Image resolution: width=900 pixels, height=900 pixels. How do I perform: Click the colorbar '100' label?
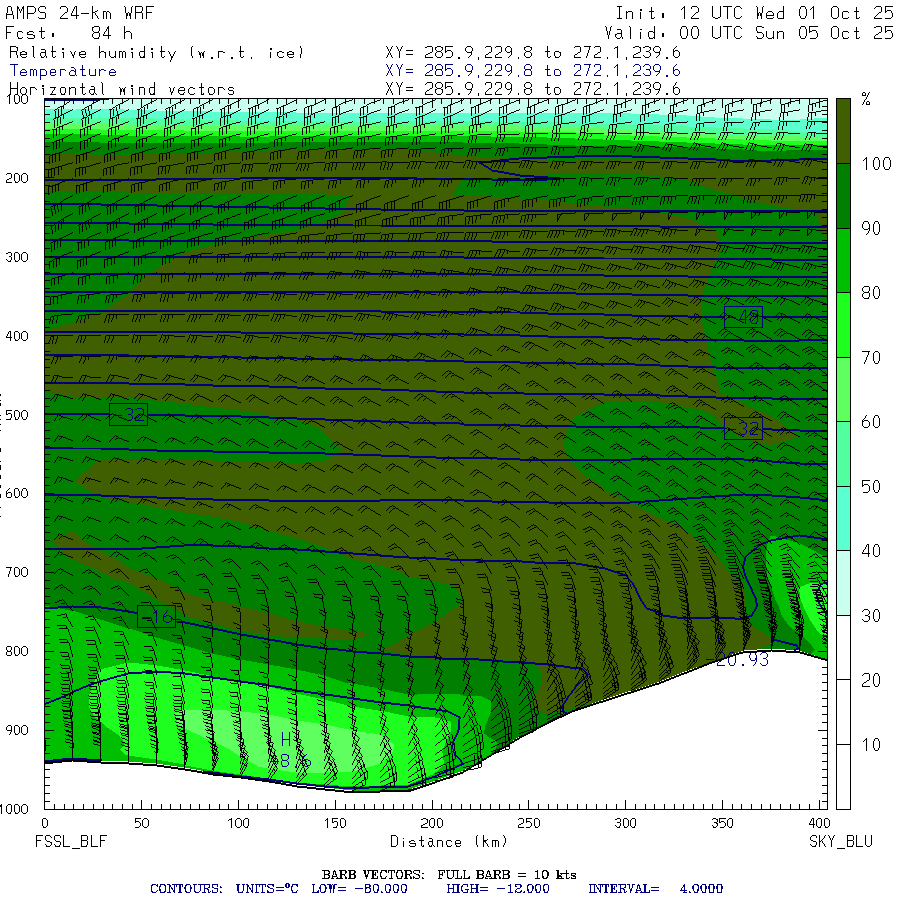pos(876,164)
